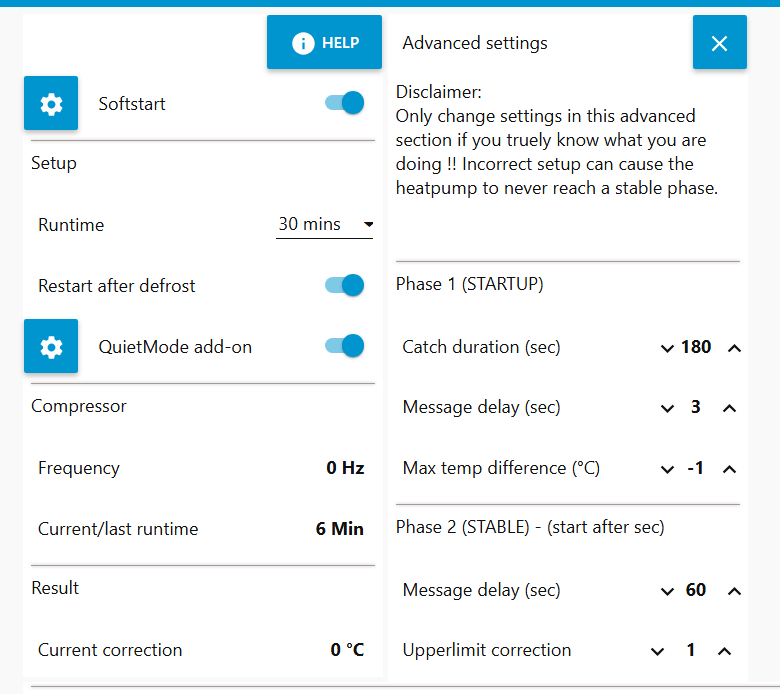This screenshot has width=780, height=694.
Task: Open the Runtime 30 mins dropdown
Action: 324,225
